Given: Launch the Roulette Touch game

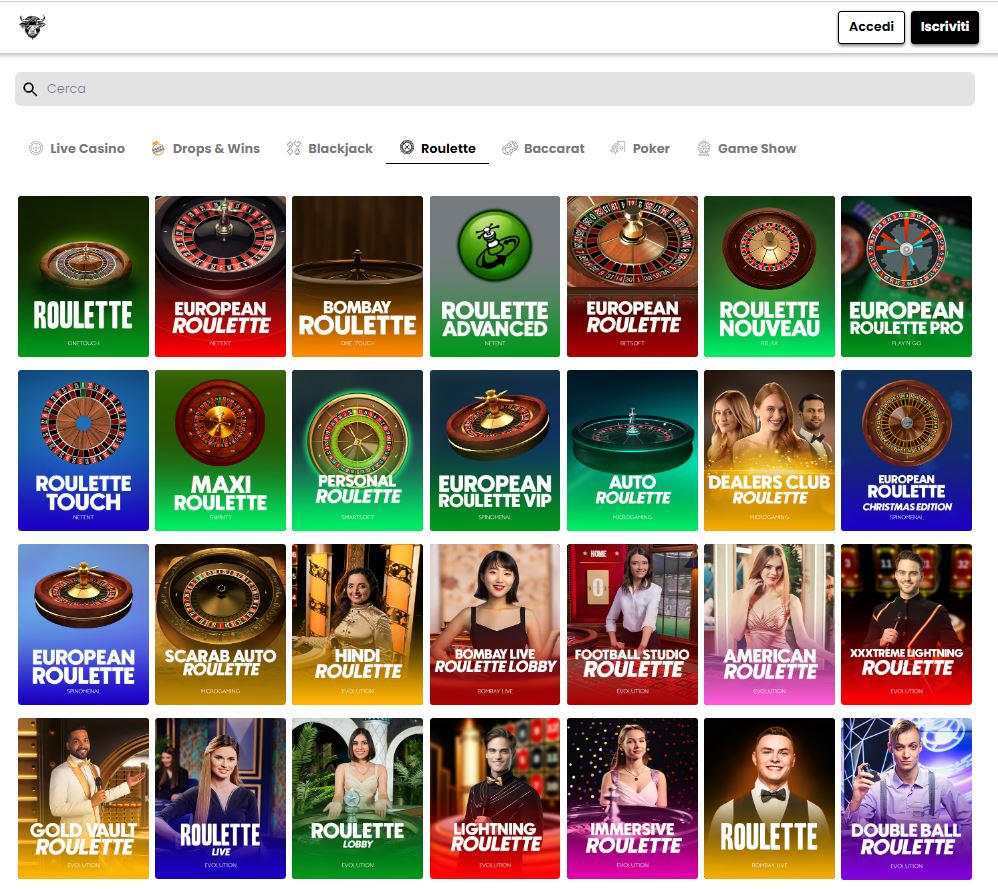Looking at the screenshot, I should 83,451.
